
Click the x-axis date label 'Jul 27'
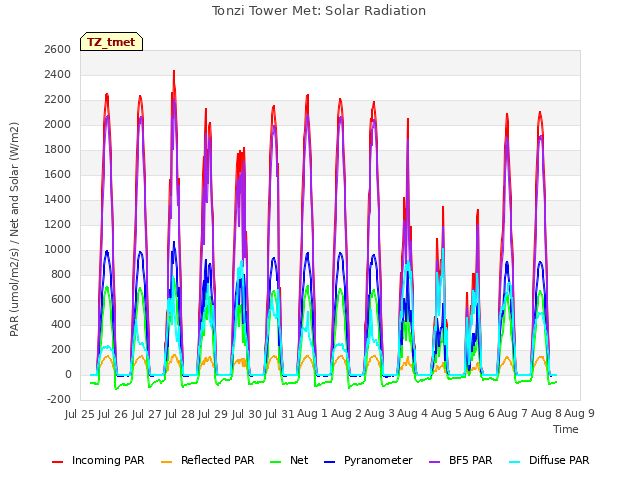pos(146,414)
